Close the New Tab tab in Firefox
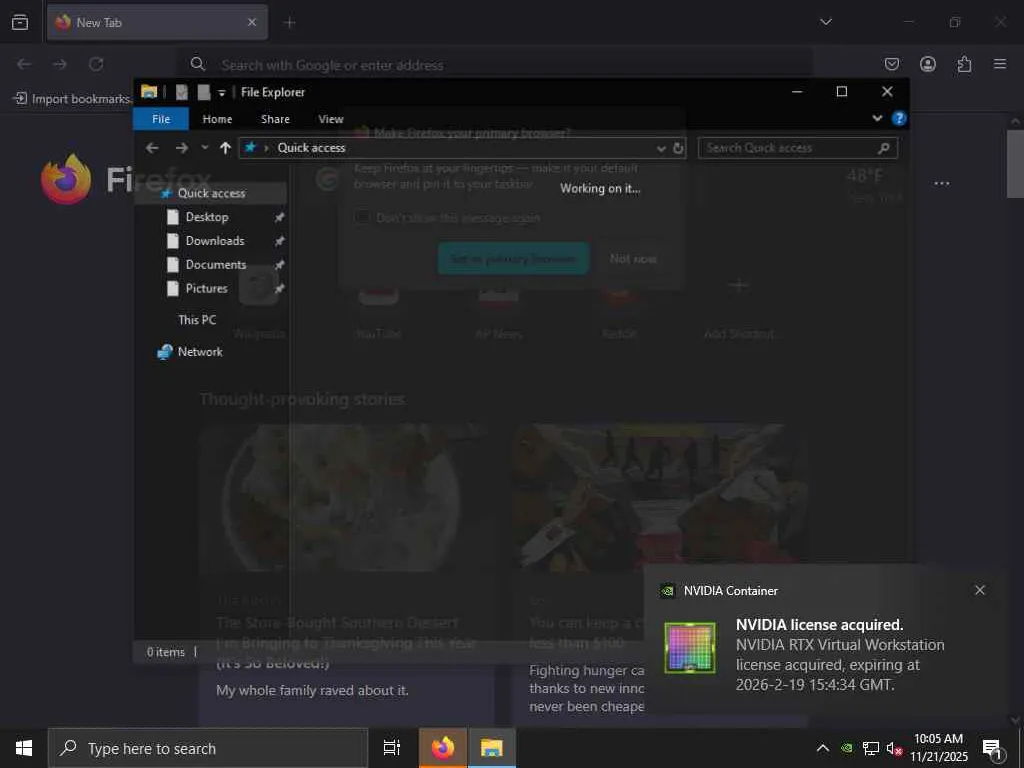 251,22
